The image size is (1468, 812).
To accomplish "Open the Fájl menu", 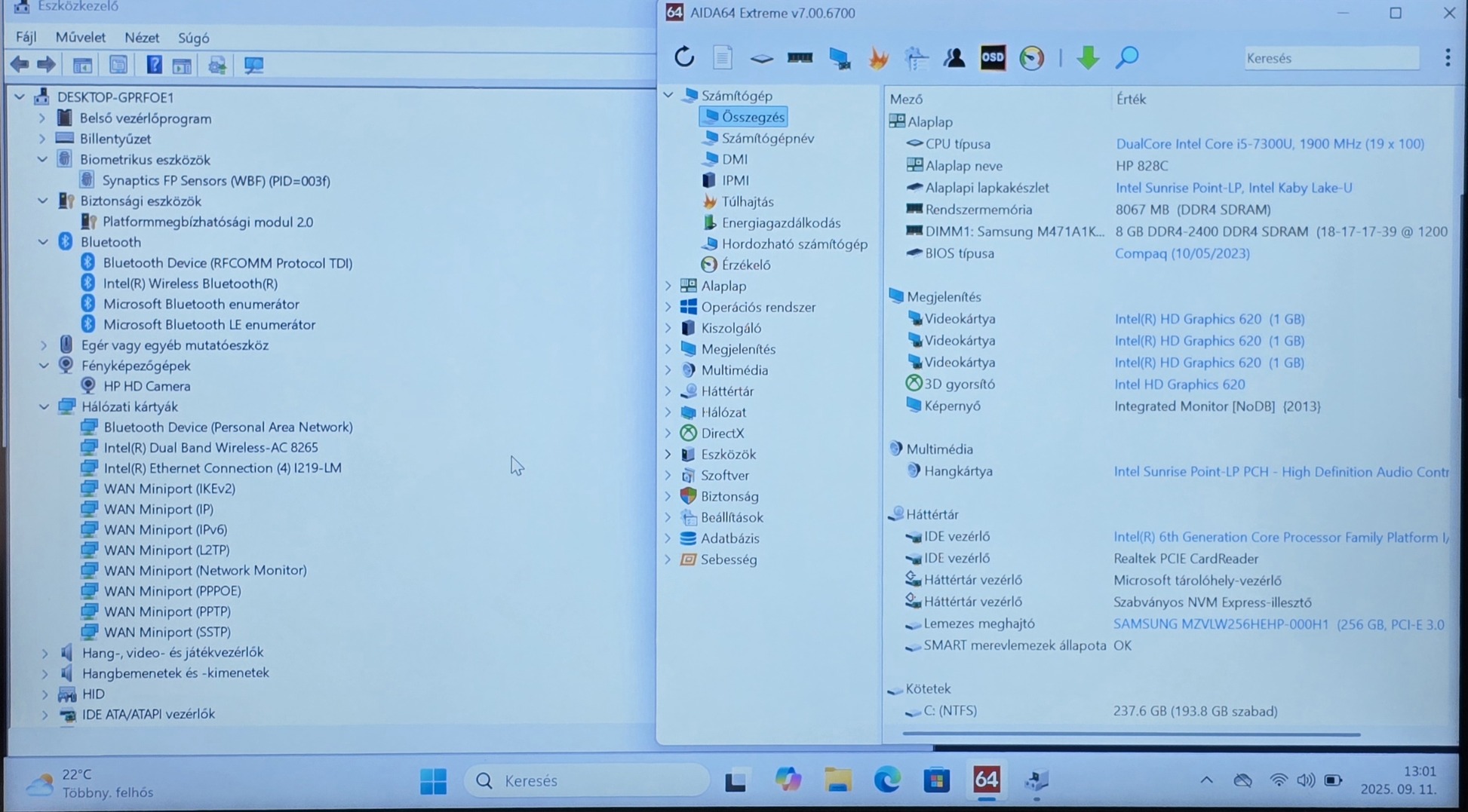I will pyautogui.click(x=26, y=38).
